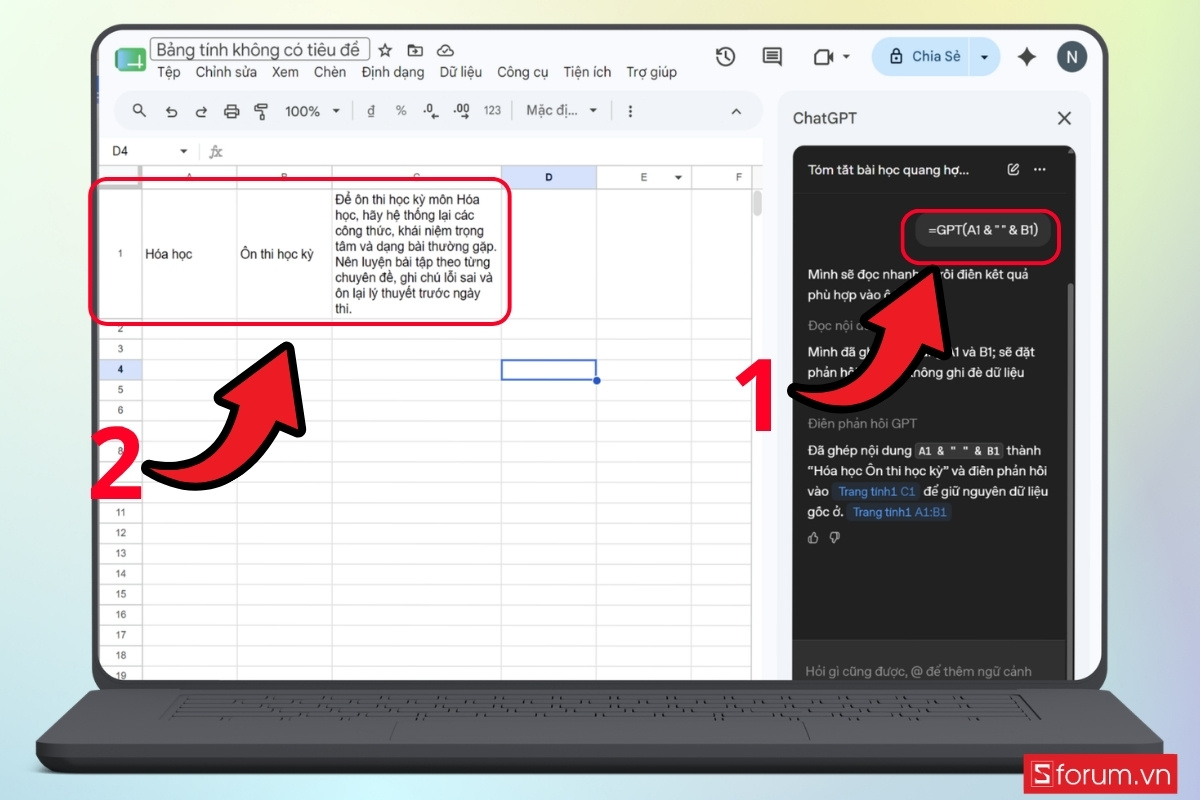Image resolution: width=1200 pixels, height=800 pixels.
Task: Open the Xem menu
Action: (x=285, y=72)
